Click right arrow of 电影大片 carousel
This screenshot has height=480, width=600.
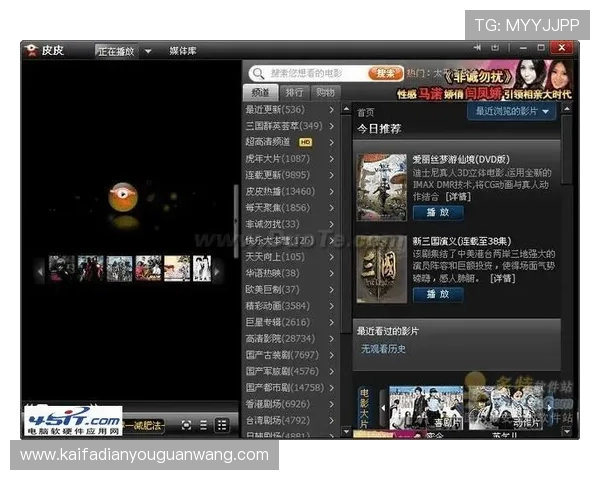pyautogui.click(x=549, y=408)
